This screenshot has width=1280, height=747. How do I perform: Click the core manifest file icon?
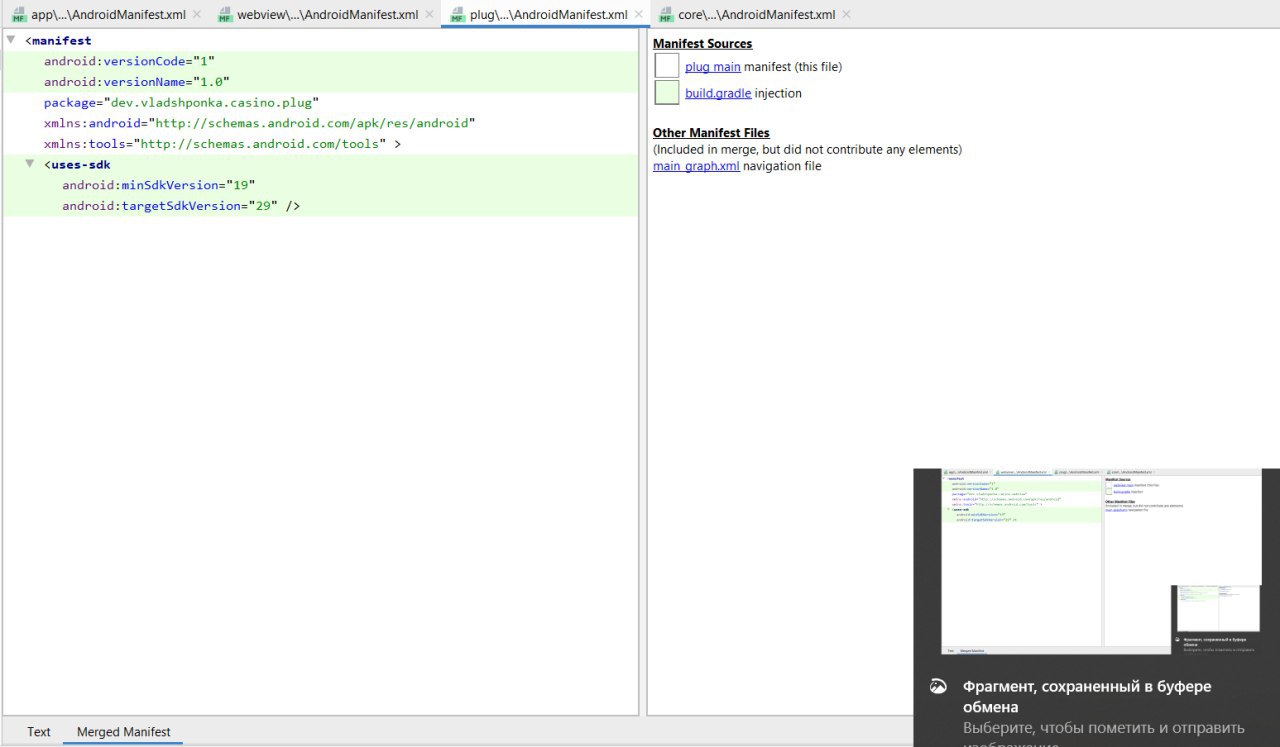click(x=666, y=14)
